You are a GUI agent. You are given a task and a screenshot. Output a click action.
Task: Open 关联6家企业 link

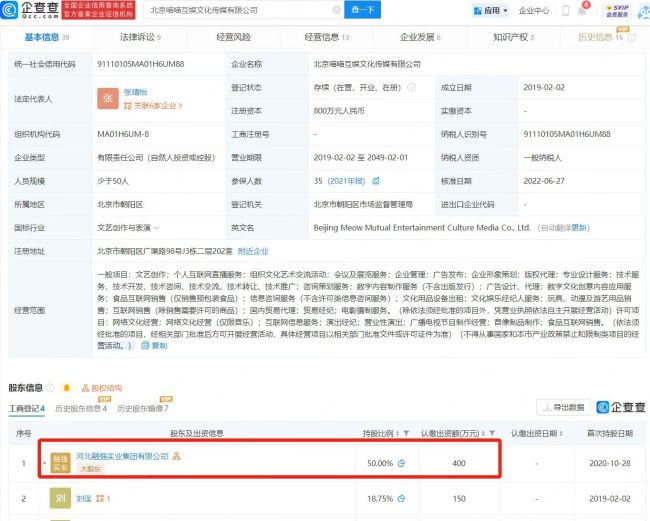tap(153, 106)
